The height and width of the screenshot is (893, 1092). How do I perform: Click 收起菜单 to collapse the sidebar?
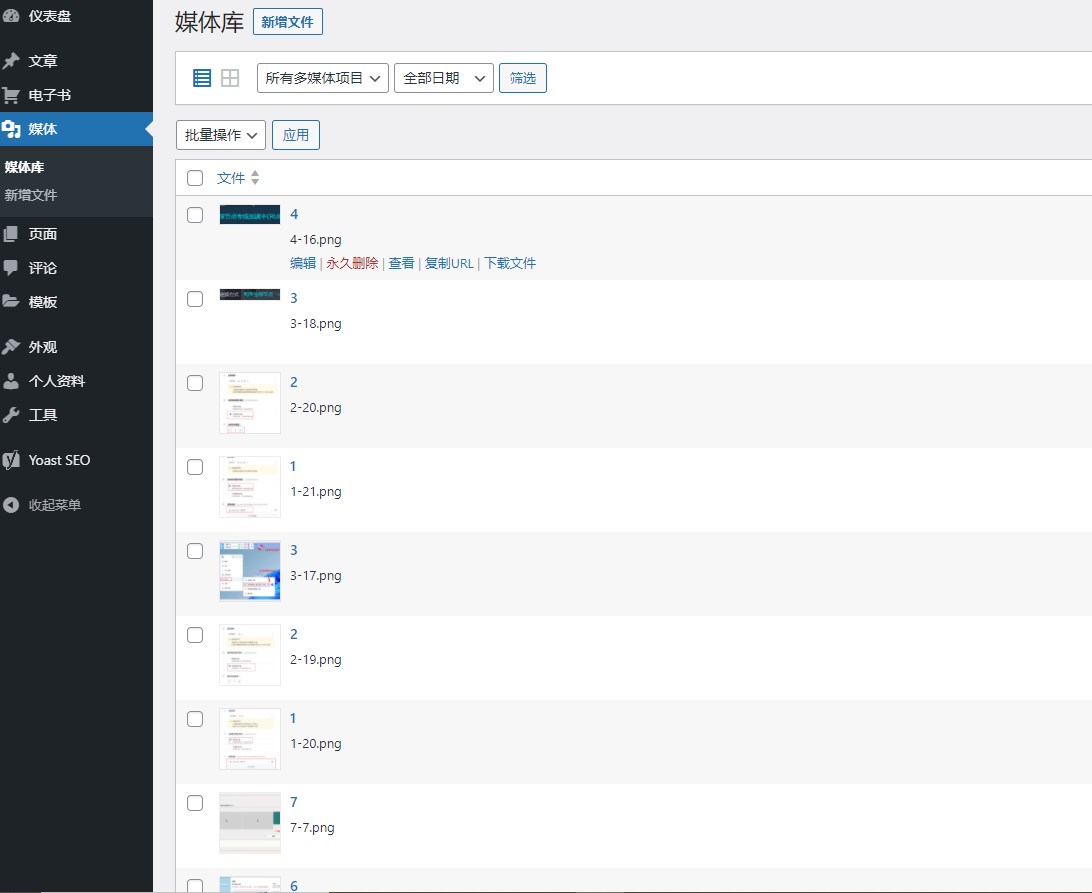pyautogui.click(x=55, y=505)
